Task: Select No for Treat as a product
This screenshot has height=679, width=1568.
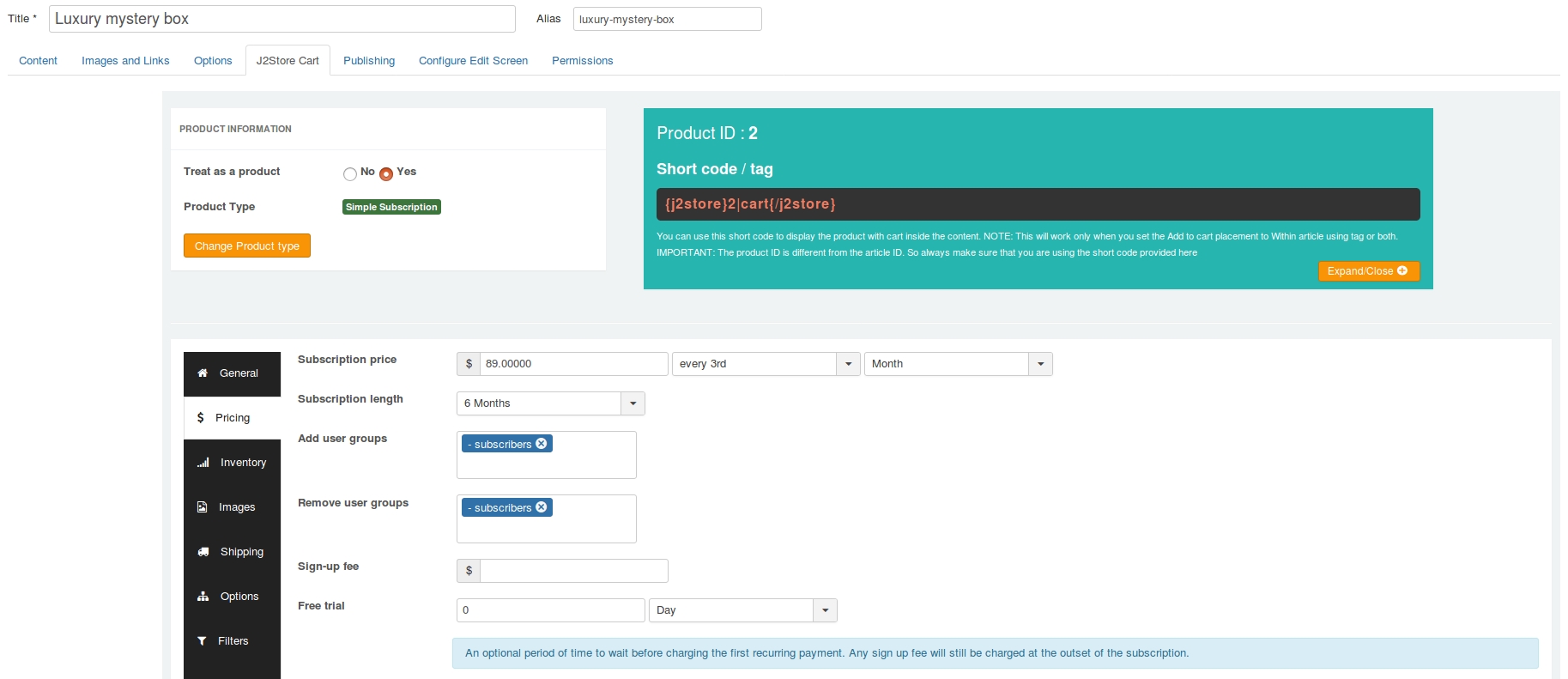Action: click(350, 174)
